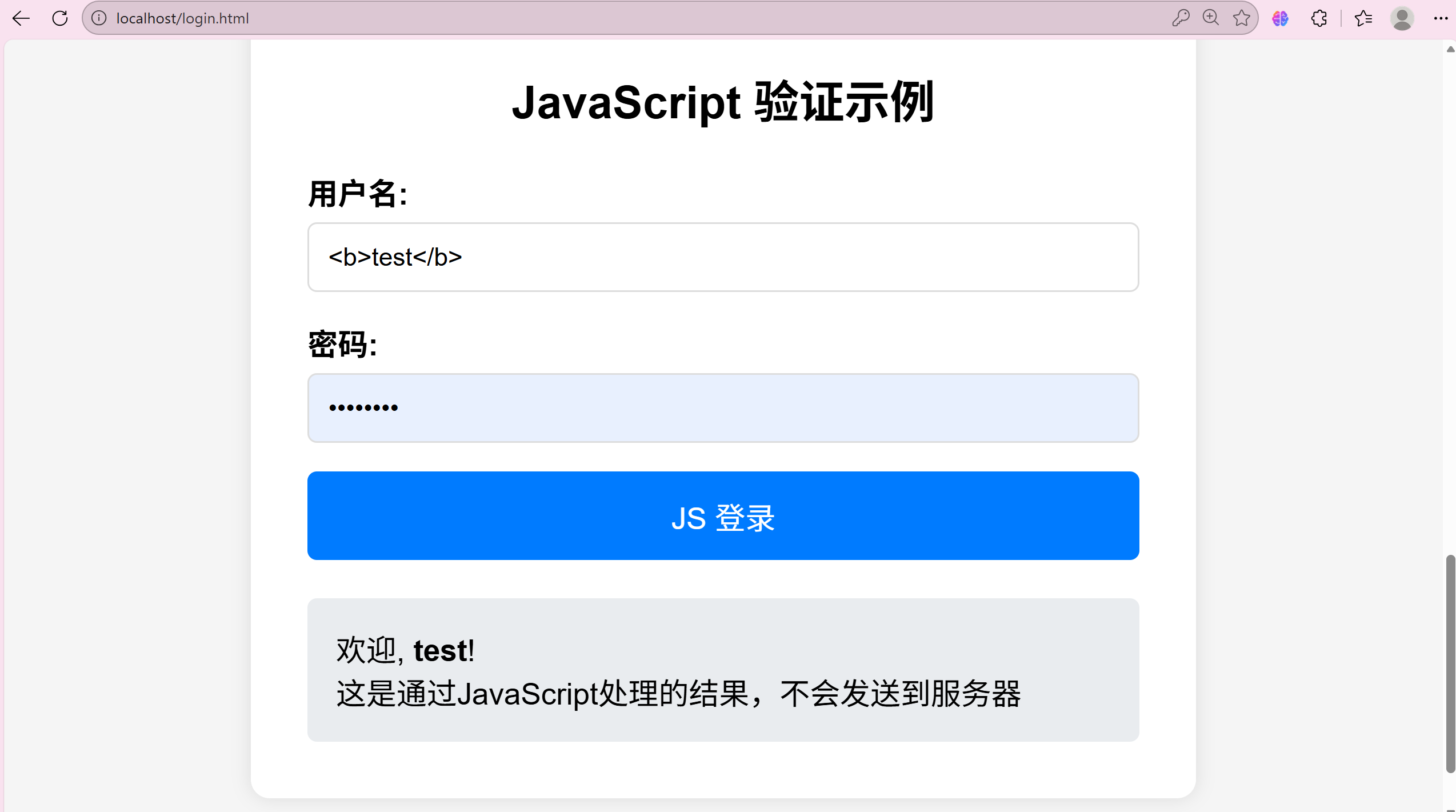Click the address bar URL
1456x812 pixels.
point(183,18)
